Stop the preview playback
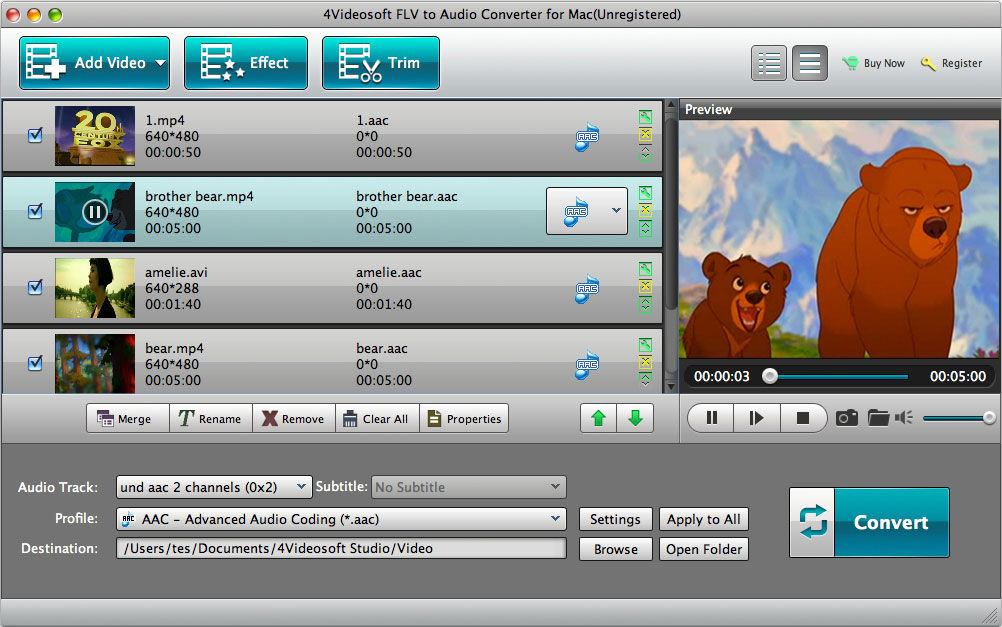The width and height of the screenshot is (1002, 627). [x=802, y=418]
